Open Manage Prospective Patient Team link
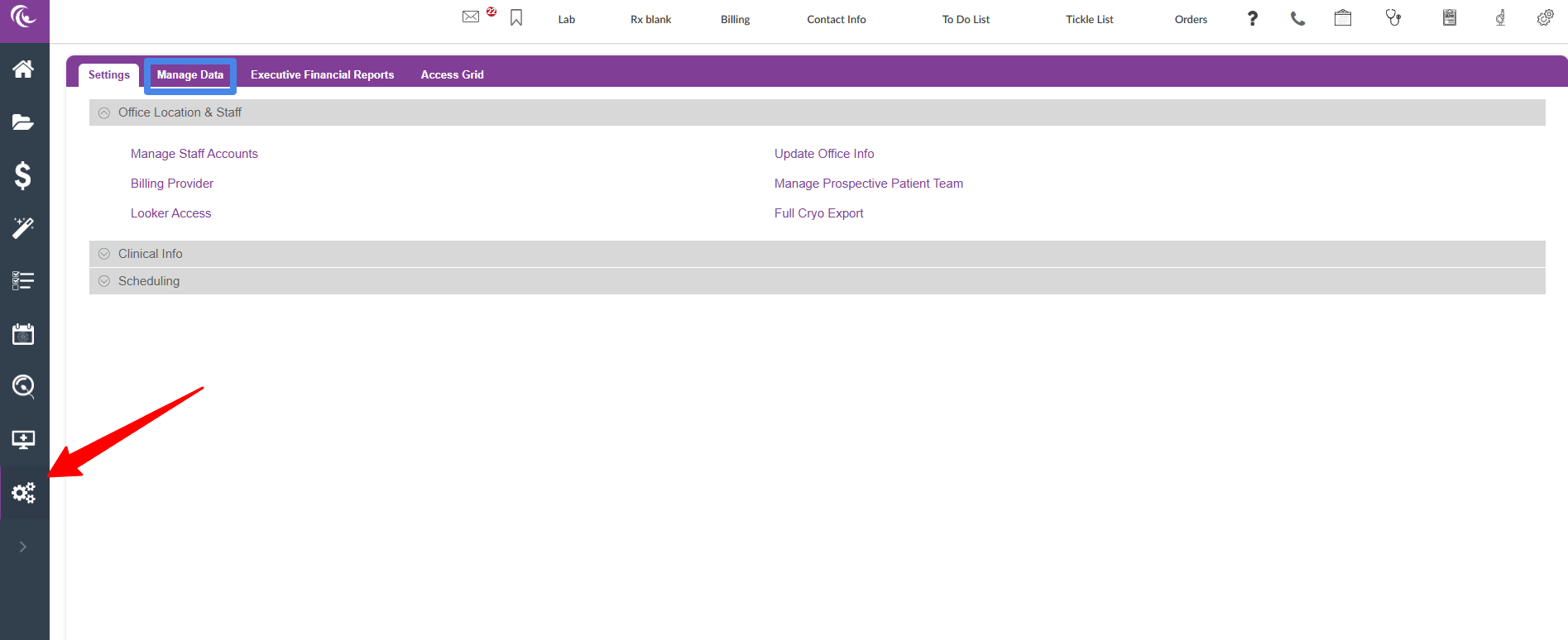Image resolution: width=1568 pixels, height=640 pixels. point(869,184)
